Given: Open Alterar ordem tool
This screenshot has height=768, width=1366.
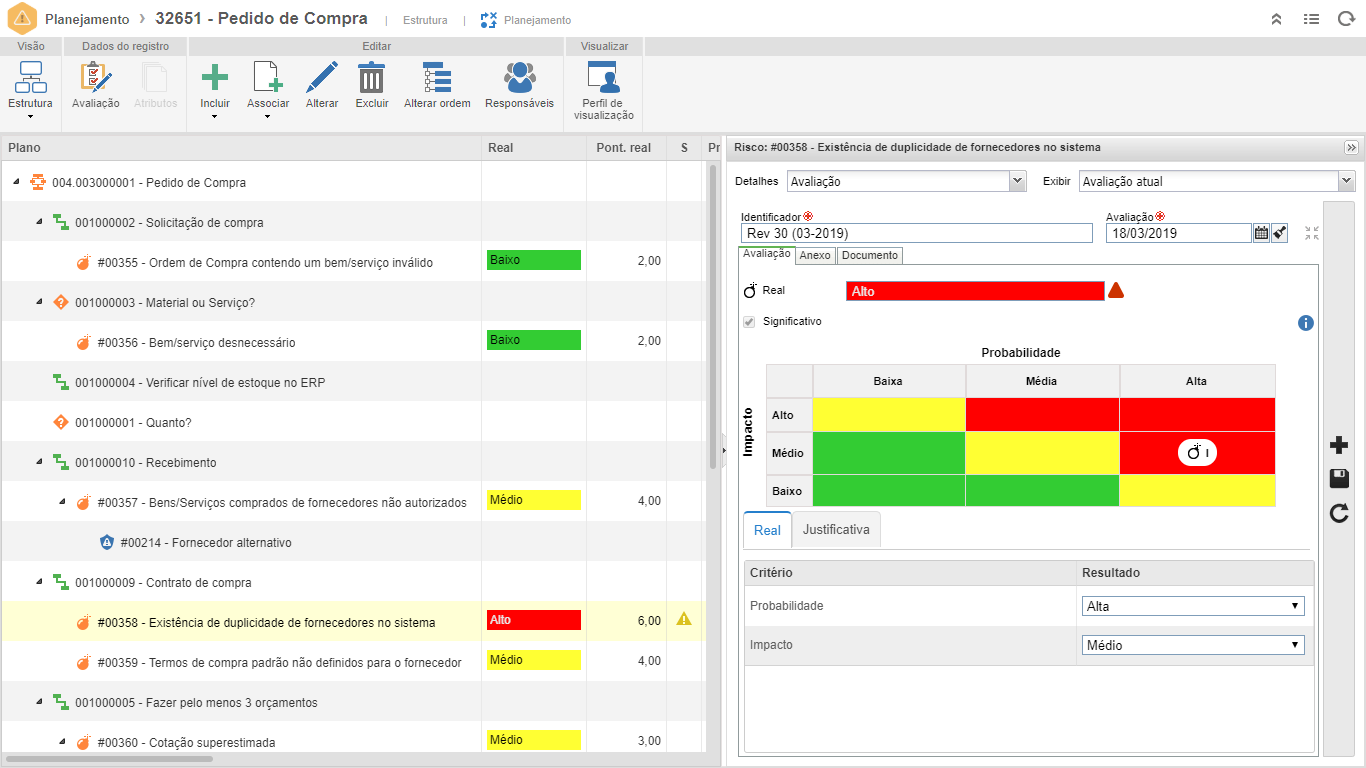Looking at the screenshot, I should tap(437, 78).
